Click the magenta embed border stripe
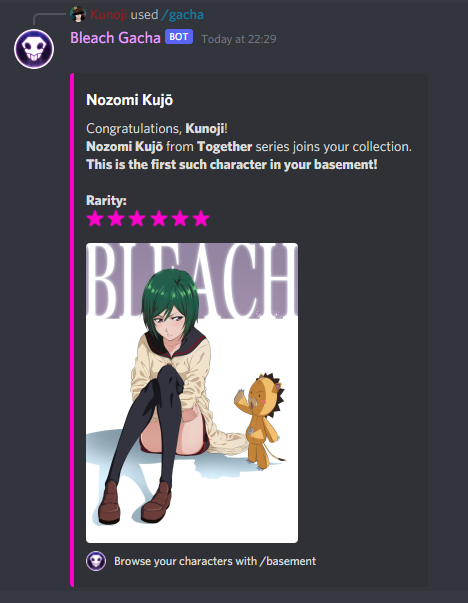Image resolution: width=468 pixels, height=603 pixels. [x=72, y=330]
